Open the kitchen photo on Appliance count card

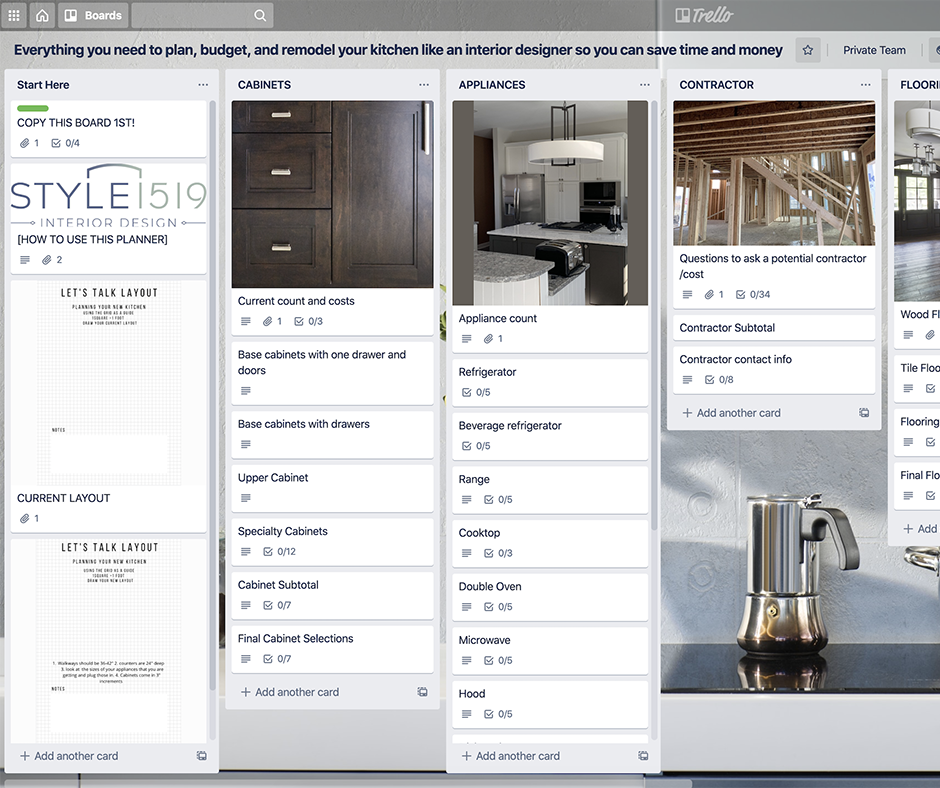(550, 203)
